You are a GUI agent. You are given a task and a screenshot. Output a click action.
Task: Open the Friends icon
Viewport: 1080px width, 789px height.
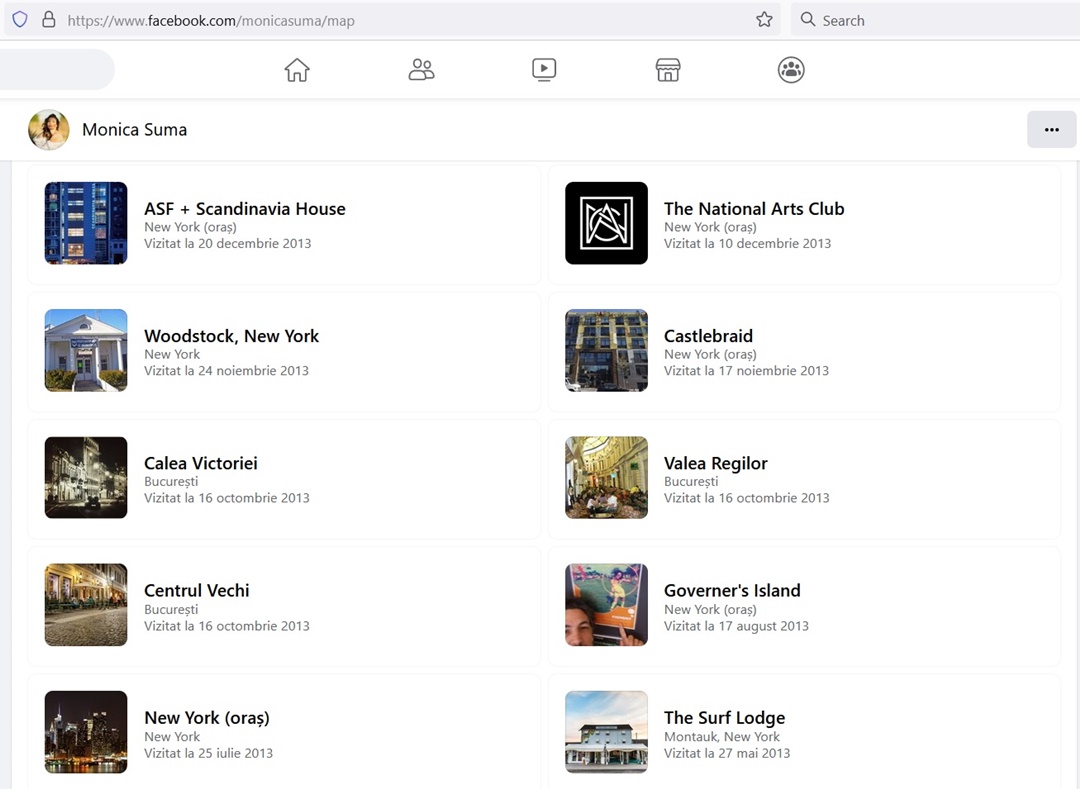pyautogui.click(x=421, y=70)
